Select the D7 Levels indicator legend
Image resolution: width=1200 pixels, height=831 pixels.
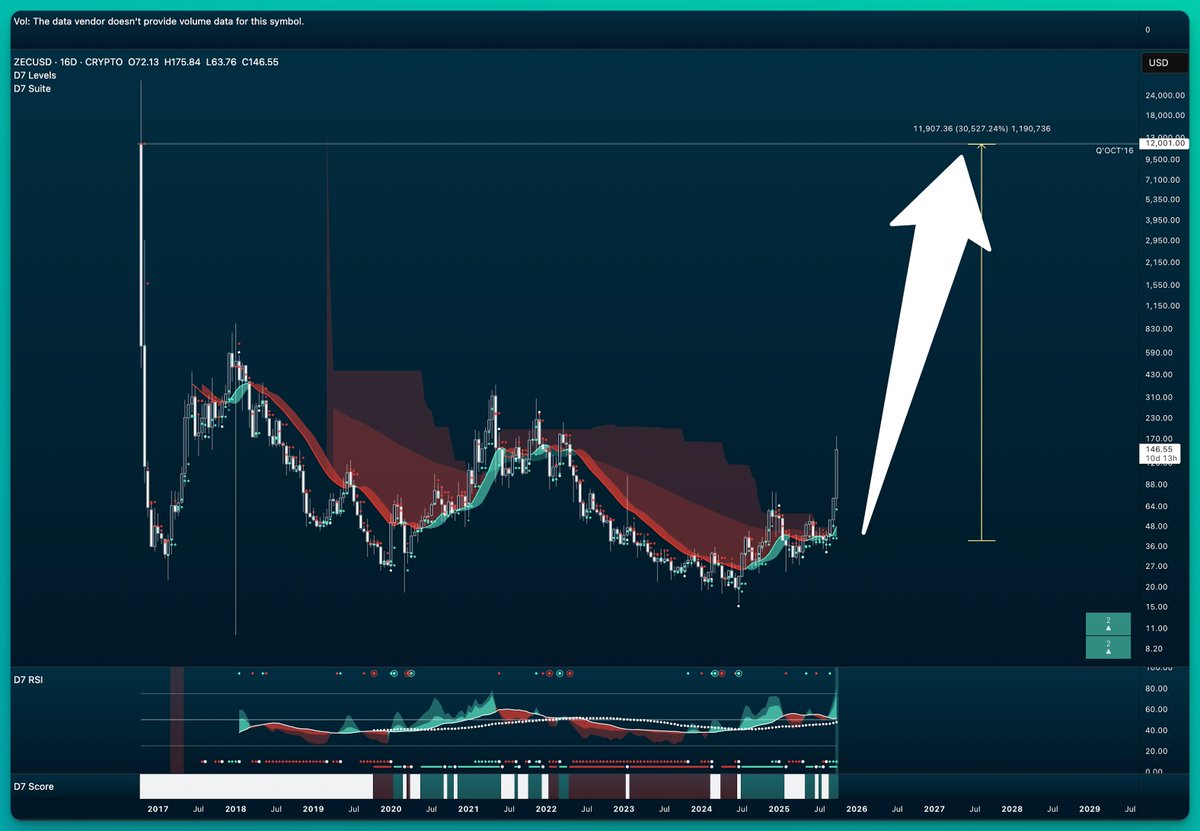34,75
